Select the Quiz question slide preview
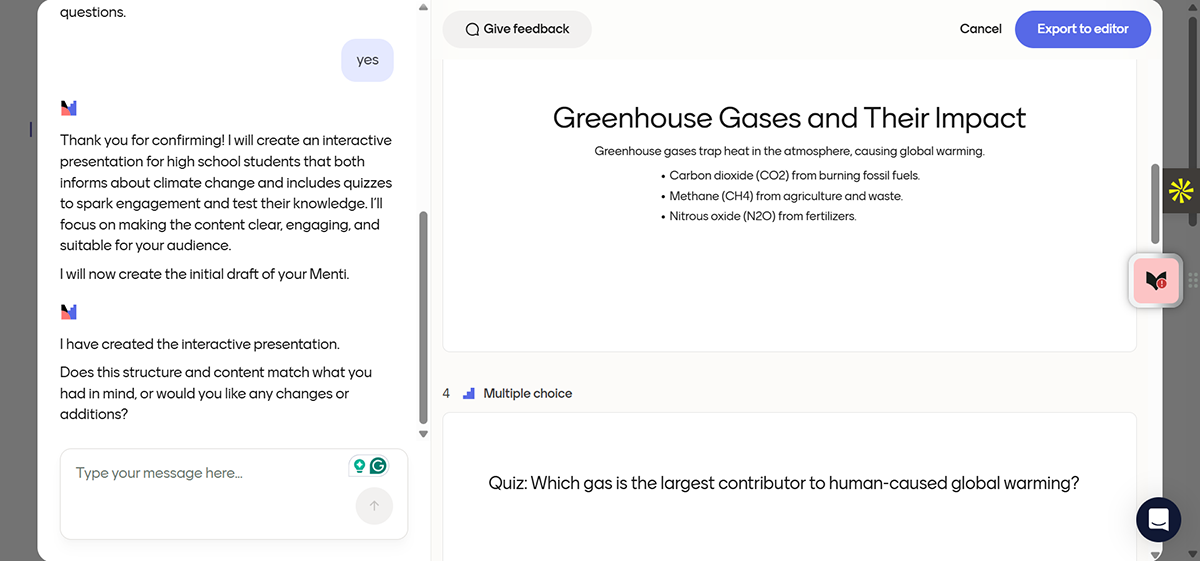Viewport: 1200px width, 561px height. 789,485
